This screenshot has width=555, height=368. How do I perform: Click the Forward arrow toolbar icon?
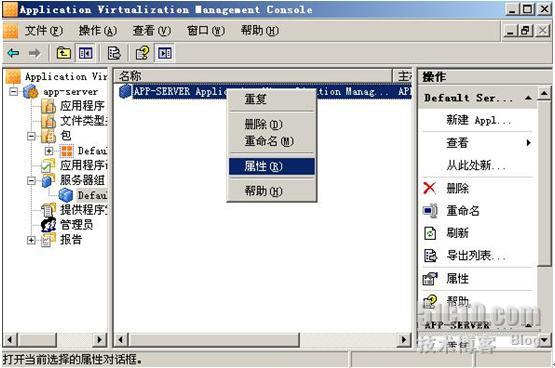point(34,53)
